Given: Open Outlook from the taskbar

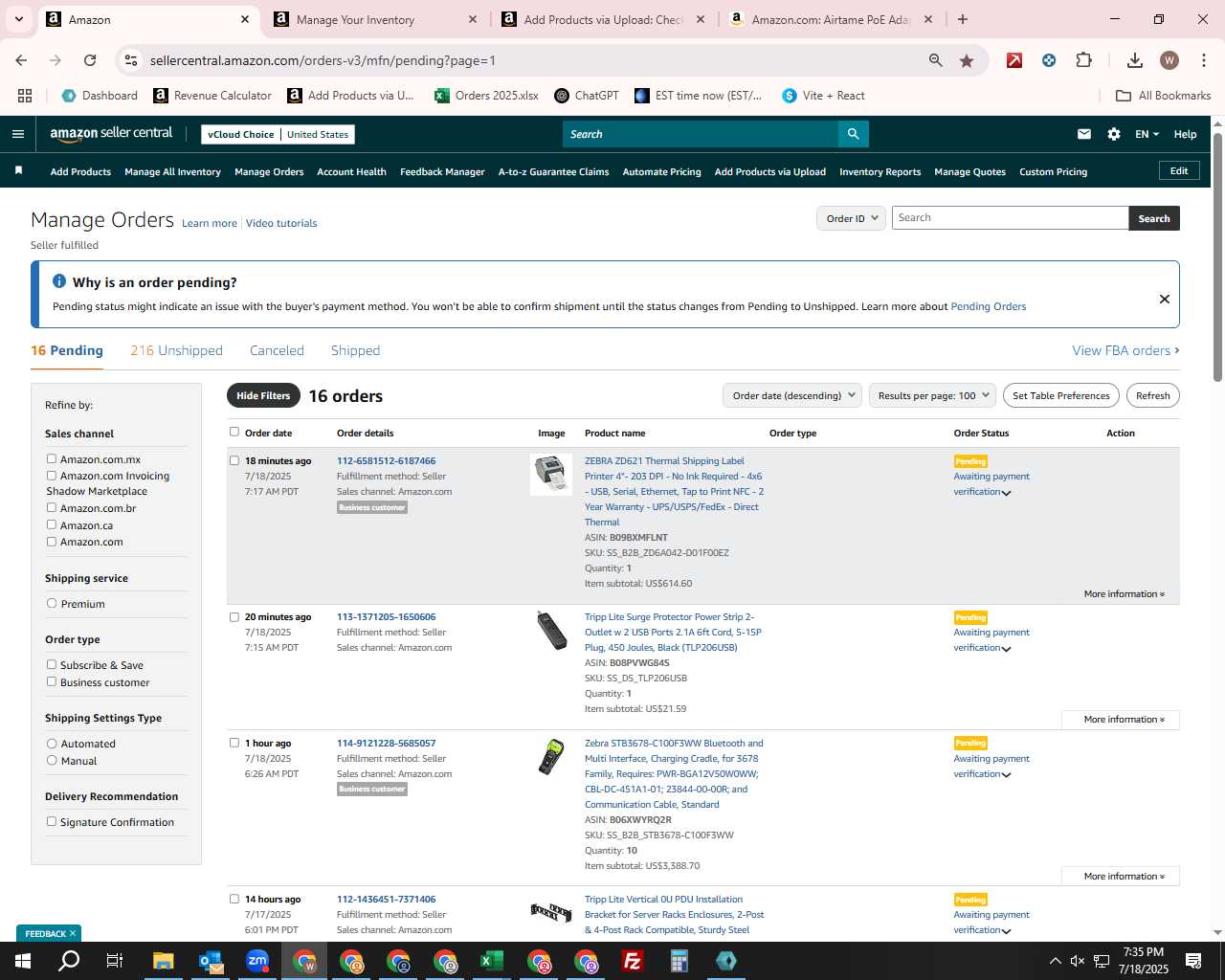Looking at the screenshot, I should (x=211, y=961).
